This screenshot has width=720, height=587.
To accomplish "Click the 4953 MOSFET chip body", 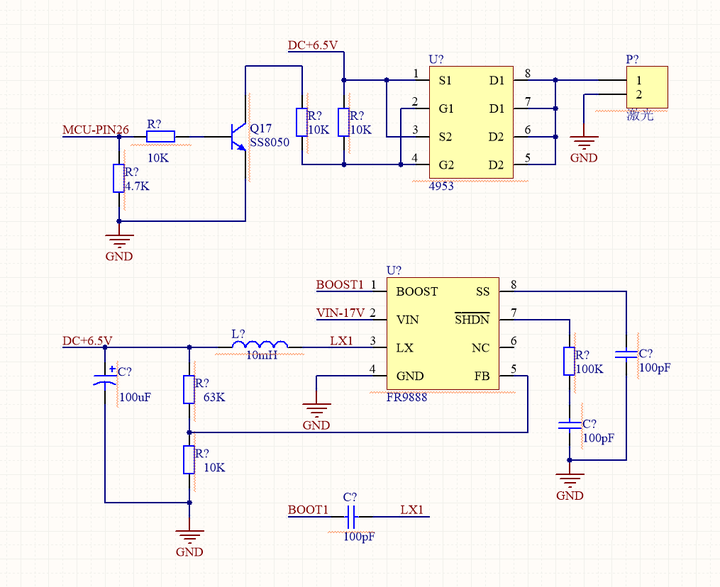I will click(x=471, y=122).
